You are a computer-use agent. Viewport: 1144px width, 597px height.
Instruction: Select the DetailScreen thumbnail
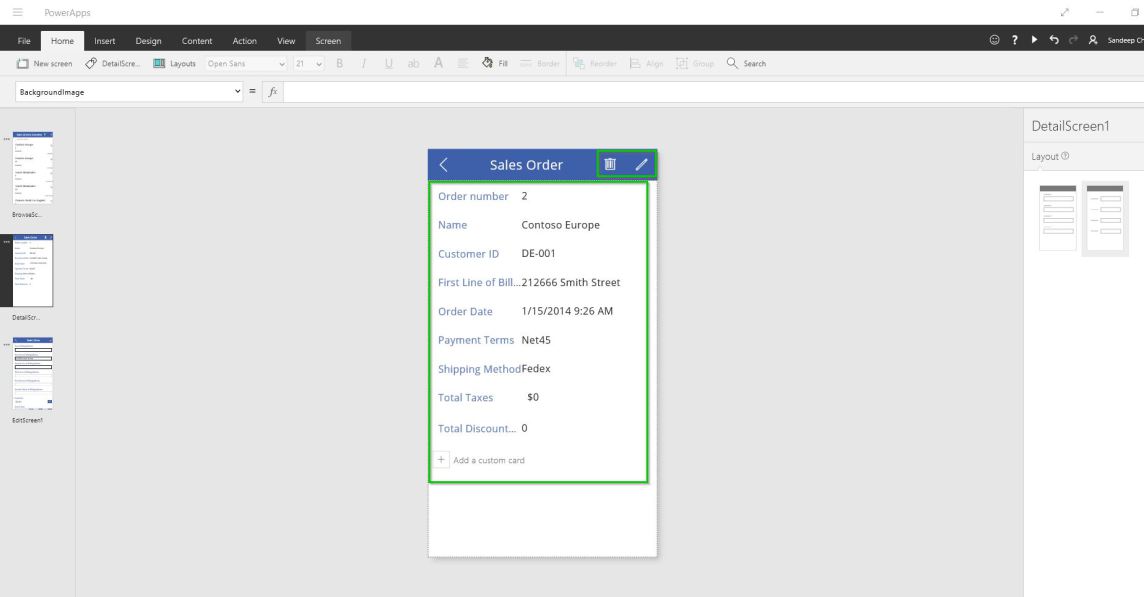point(33,270)
